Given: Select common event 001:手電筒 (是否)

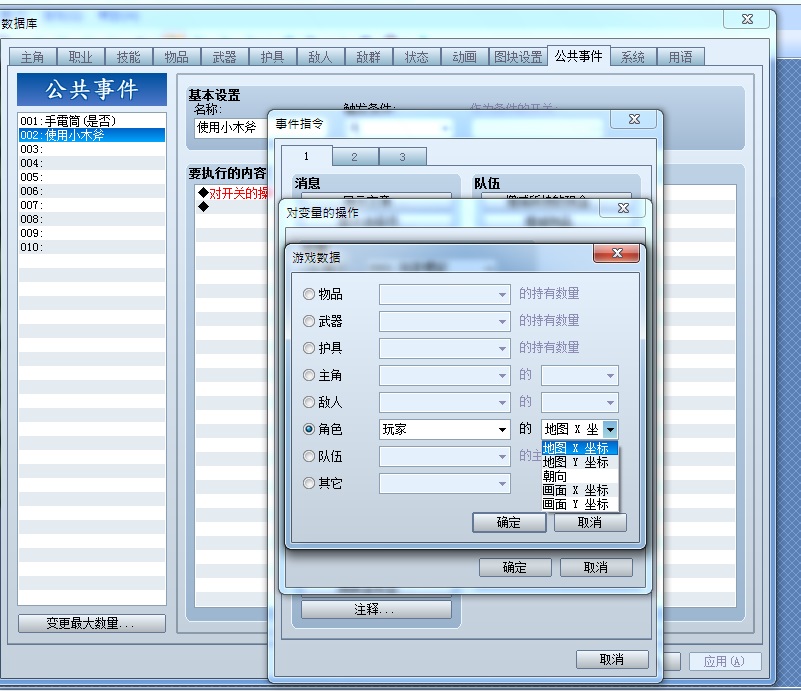Looking at the screenshot, I should [x=92, y=121].
